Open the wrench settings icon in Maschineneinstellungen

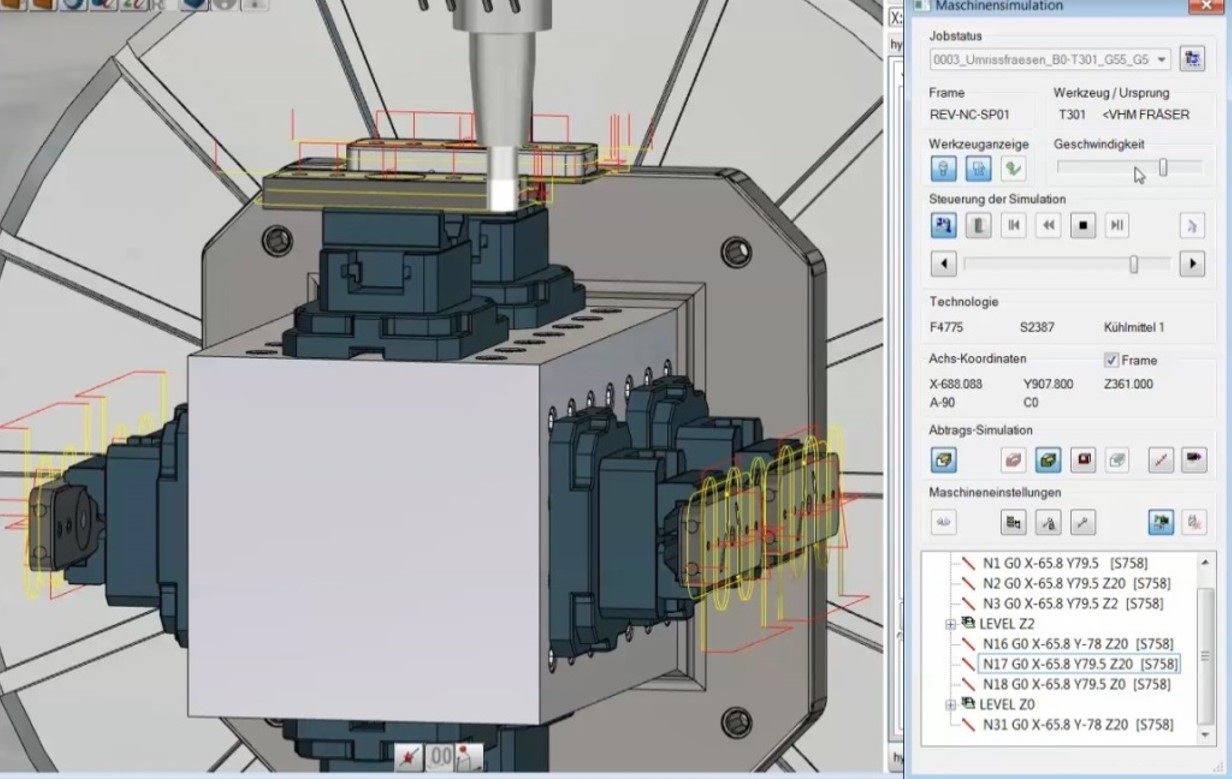tap(1083, 521)
